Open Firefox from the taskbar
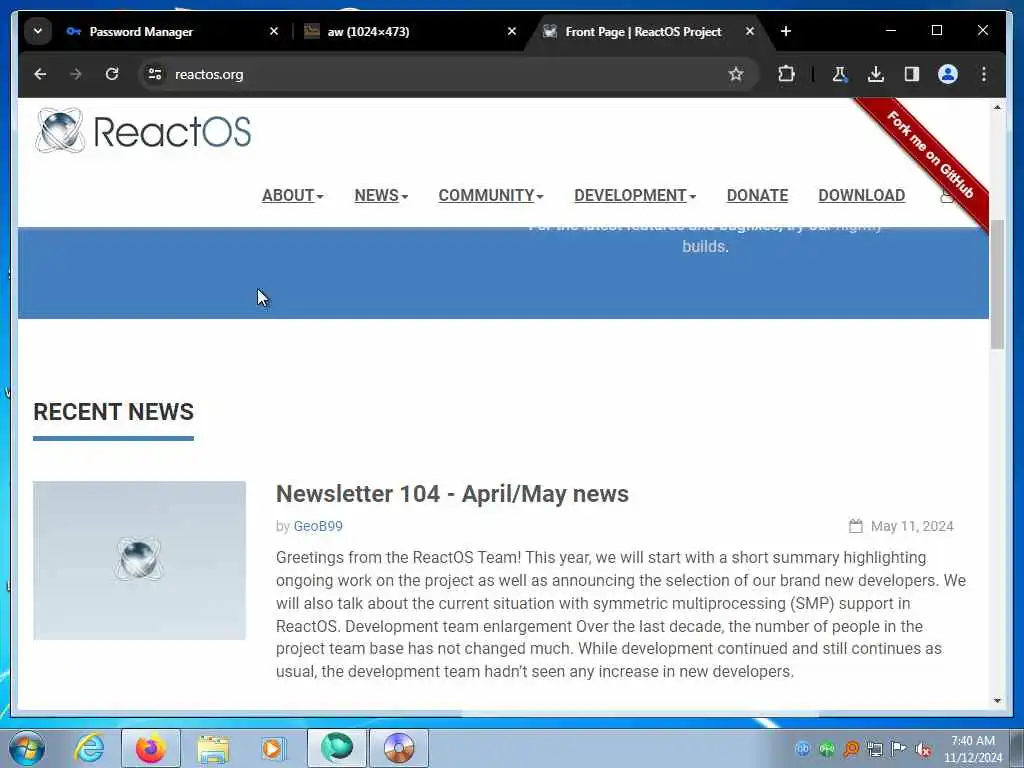 coord(151,748)
